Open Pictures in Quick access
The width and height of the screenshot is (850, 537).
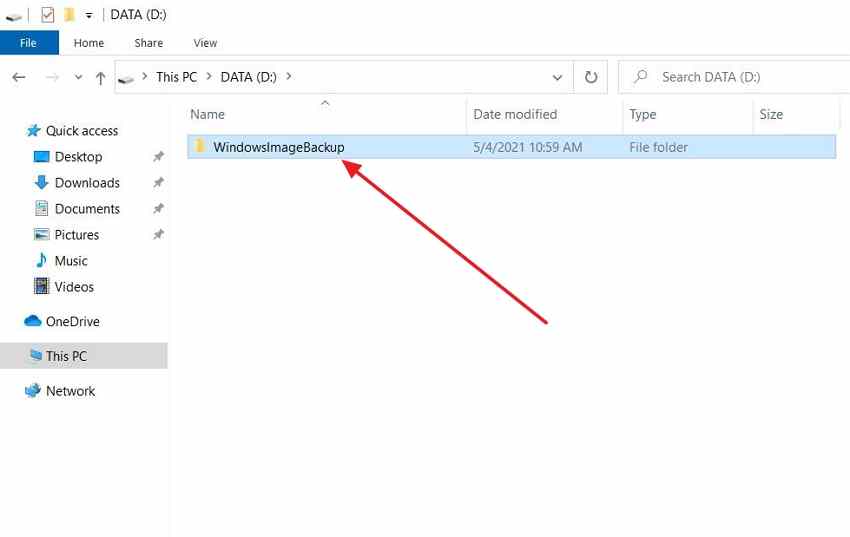point(77,235)
